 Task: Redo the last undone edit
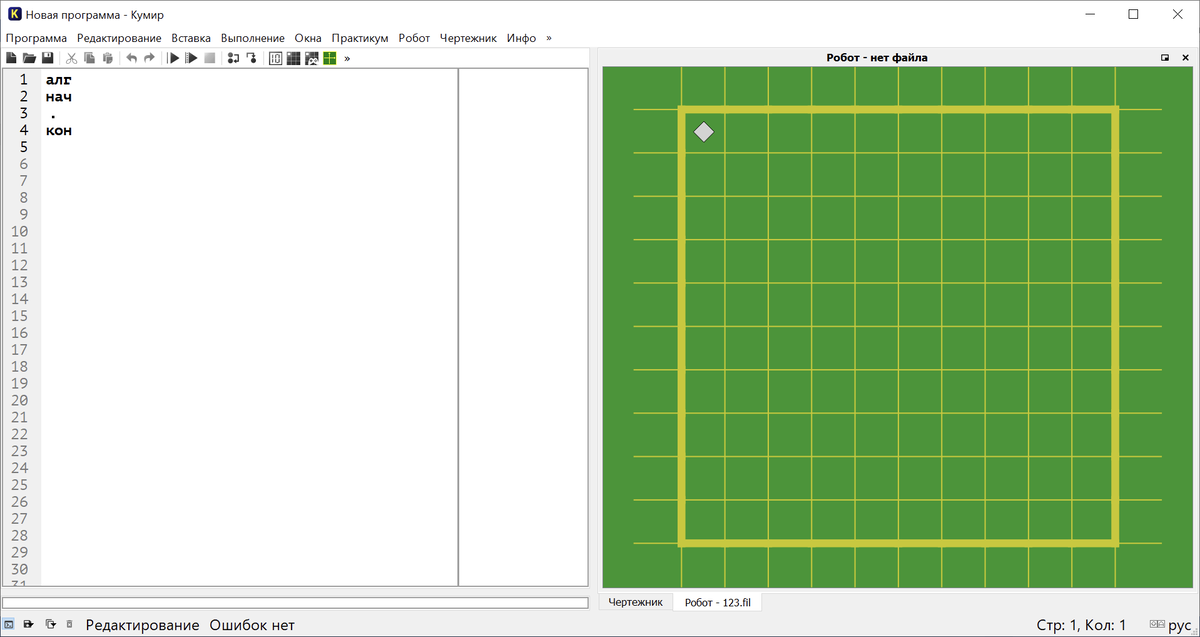tap(149, 58)
